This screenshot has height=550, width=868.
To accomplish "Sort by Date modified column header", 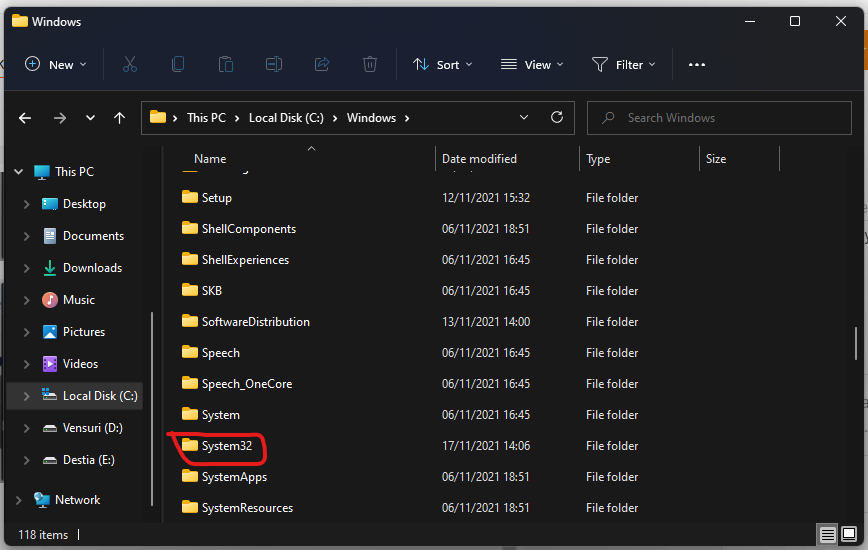I will pyautogui.click(x=479, y=159).
